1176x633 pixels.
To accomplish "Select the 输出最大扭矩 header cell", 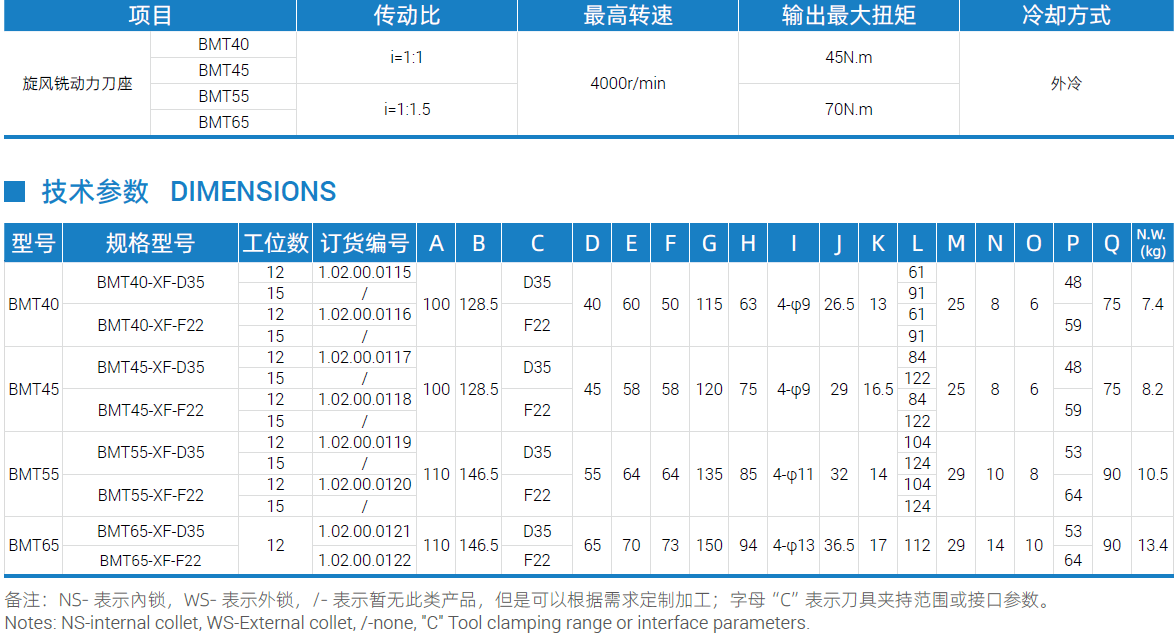I will coord(848,15).
